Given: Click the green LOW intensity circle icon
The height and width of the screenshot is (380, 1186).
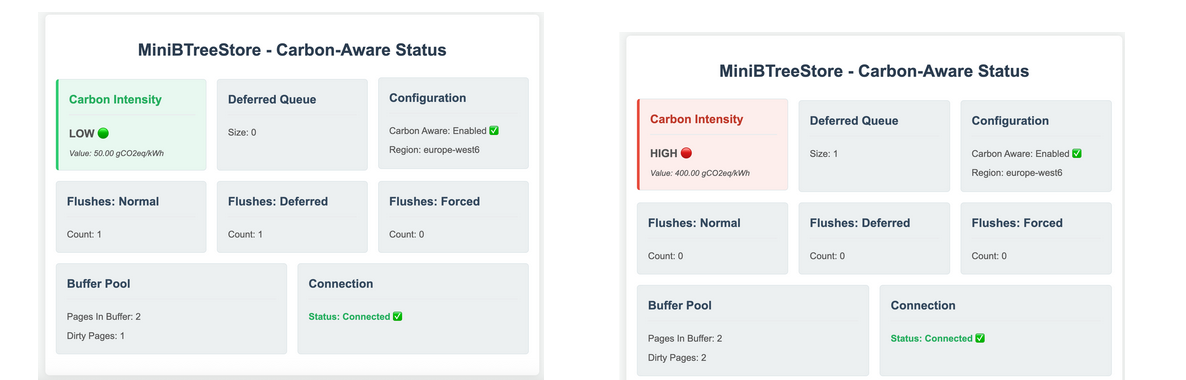Looking at the screenshot, I should [x=103, y=133].
